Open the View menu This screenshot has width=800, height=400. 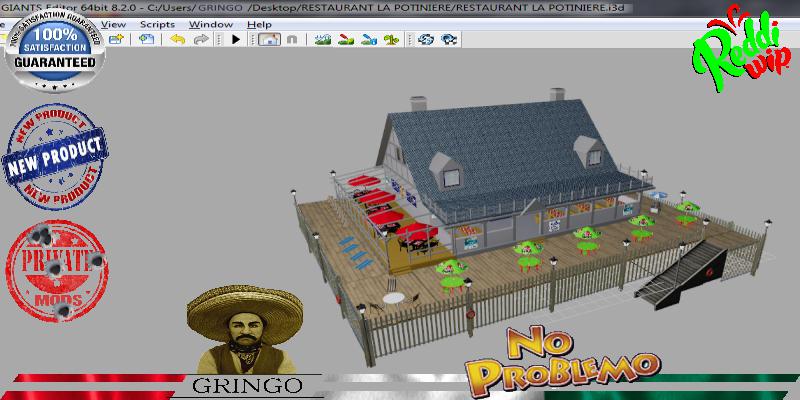tap(114, 23)
